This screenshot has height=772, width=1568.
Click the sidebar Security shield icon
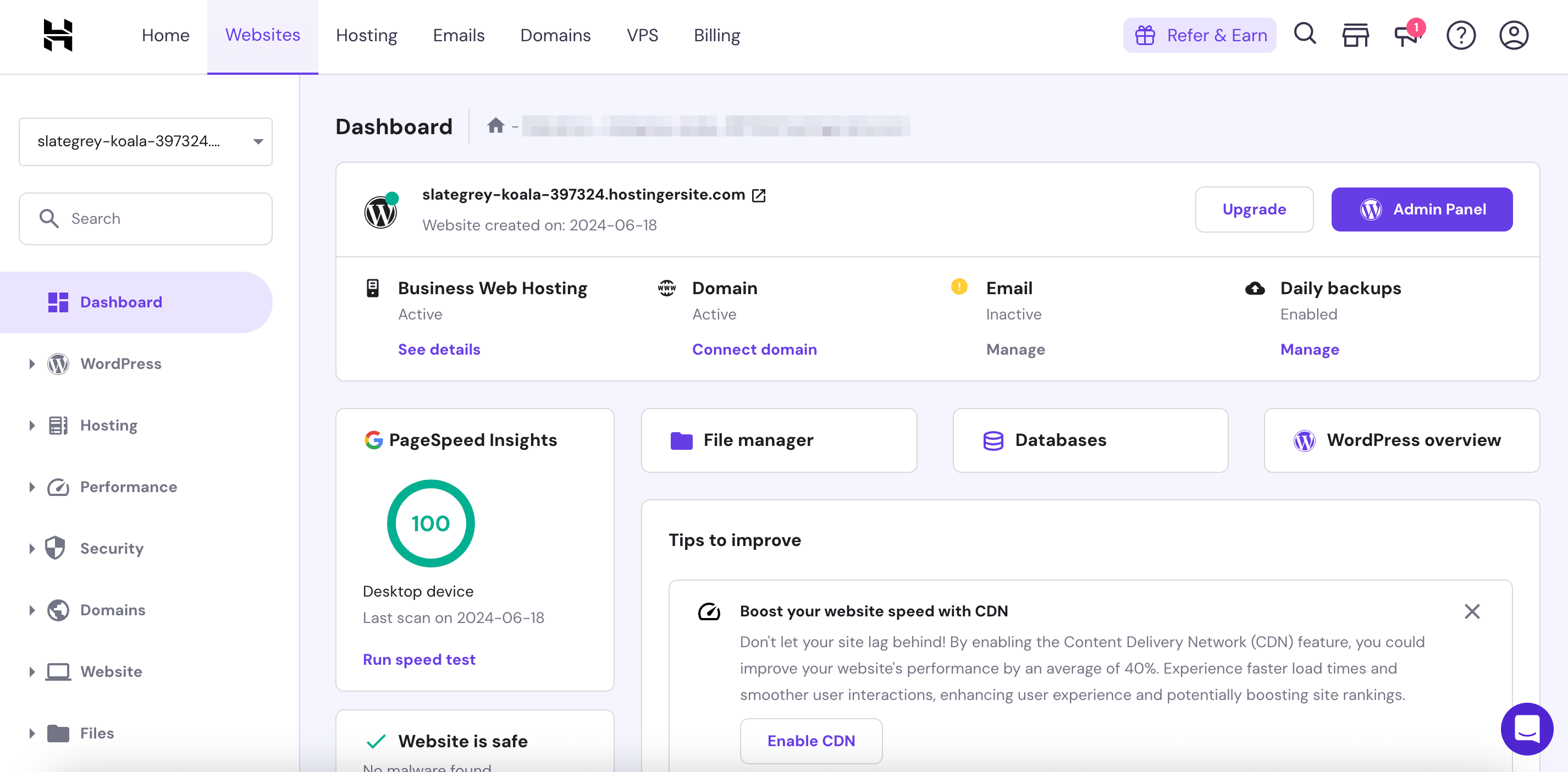(56, 548)
